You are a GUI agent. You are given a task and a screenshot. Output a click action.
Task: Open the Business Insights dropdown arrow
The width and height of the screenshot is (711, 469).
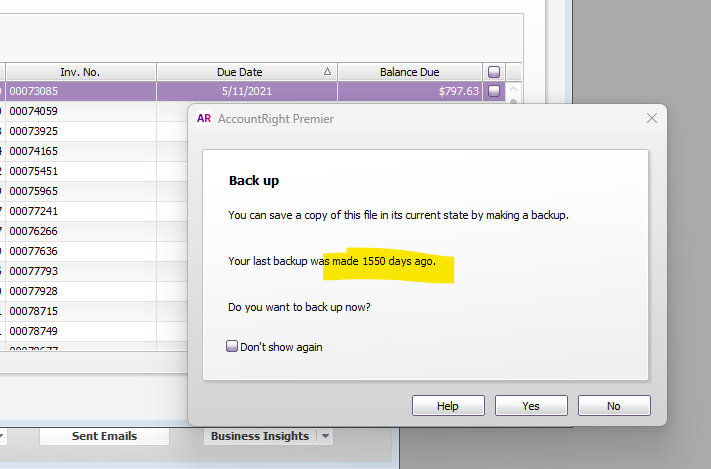coord(324,436)
